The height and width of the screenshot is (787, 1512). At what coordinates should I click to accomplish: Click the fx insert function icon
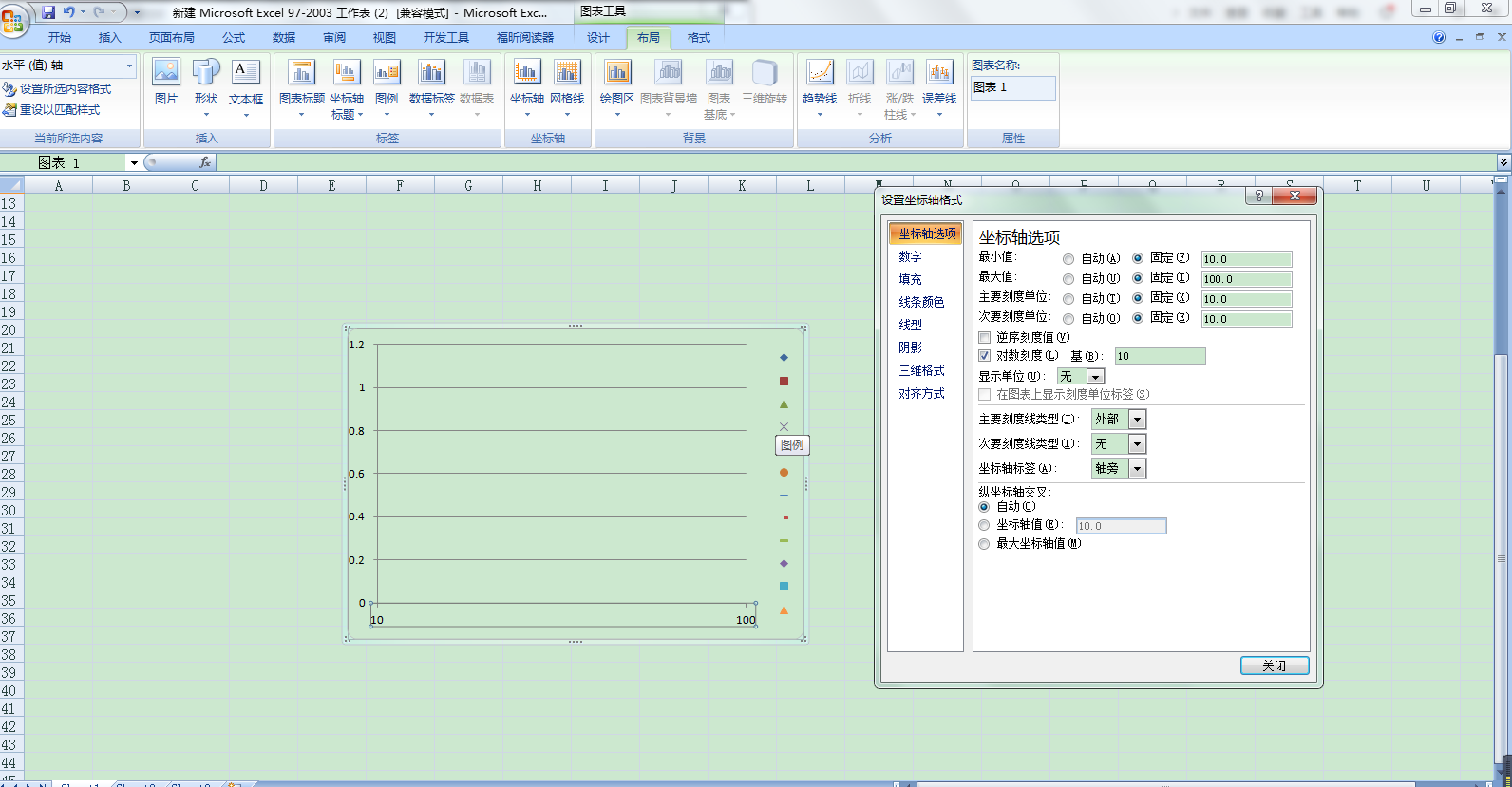204,162
